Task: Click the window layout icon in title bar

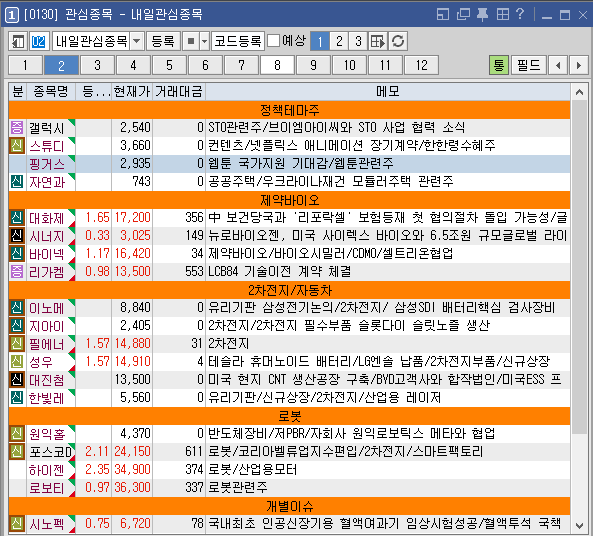Action: pos(443,14)
